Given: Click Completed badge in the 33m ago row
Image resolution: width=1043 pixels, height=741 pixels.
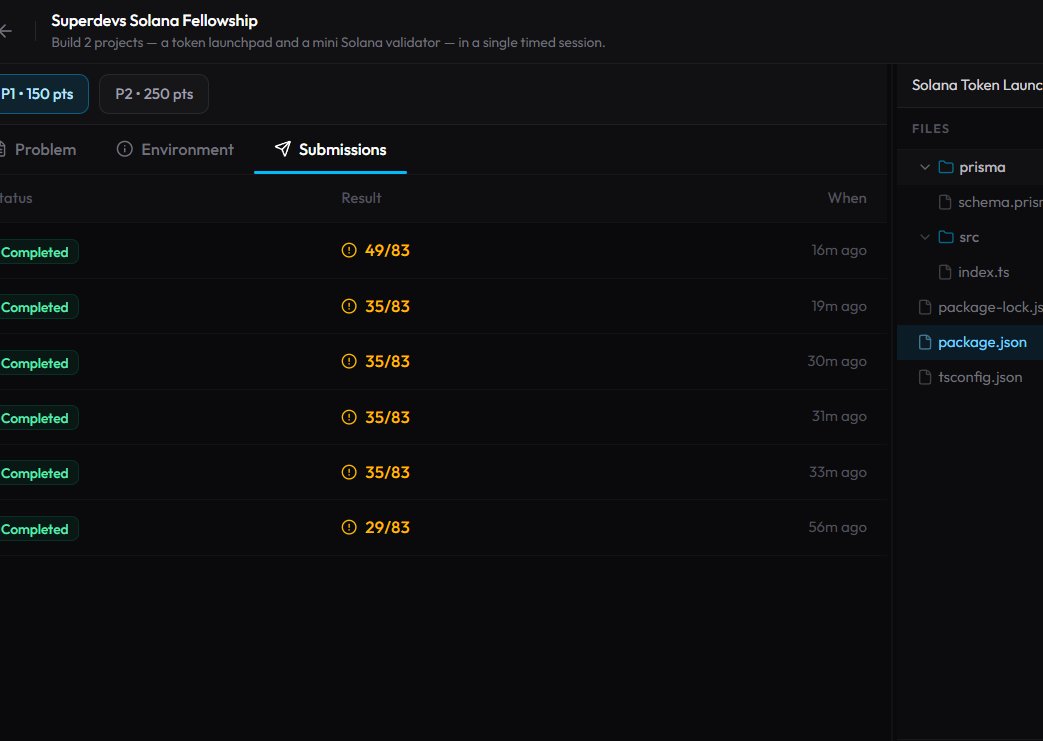Looking at the screenshot, I should (x=39, y=474).
